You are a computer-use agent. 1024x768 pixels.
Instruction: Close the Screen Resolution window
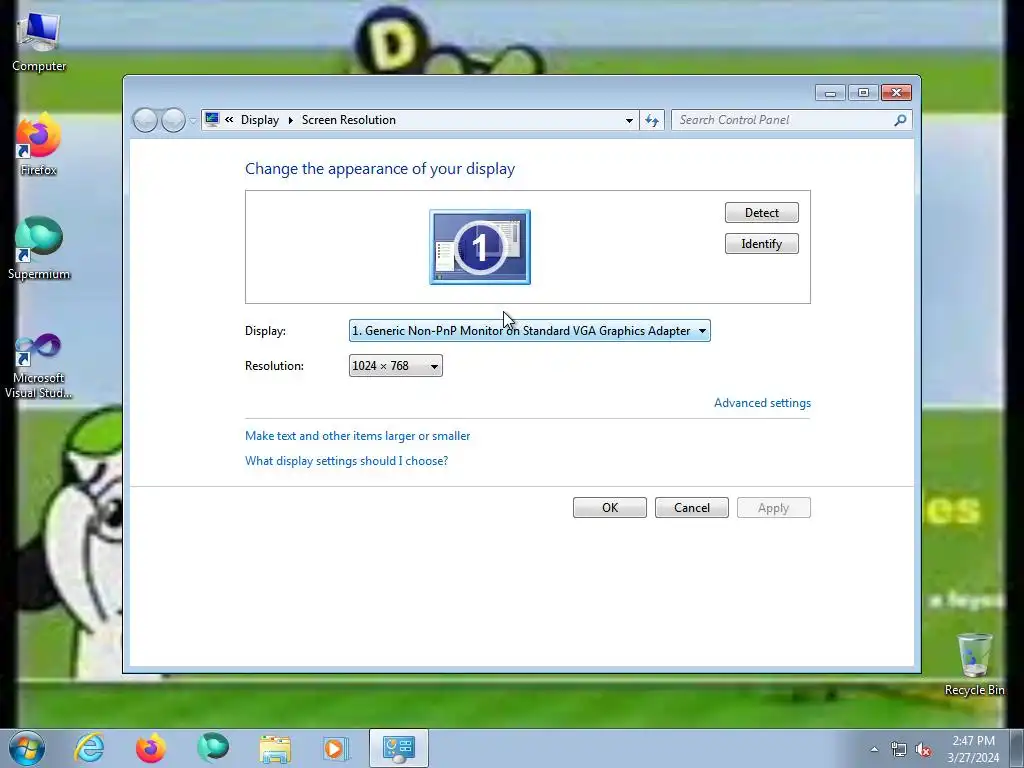point(897,93)
